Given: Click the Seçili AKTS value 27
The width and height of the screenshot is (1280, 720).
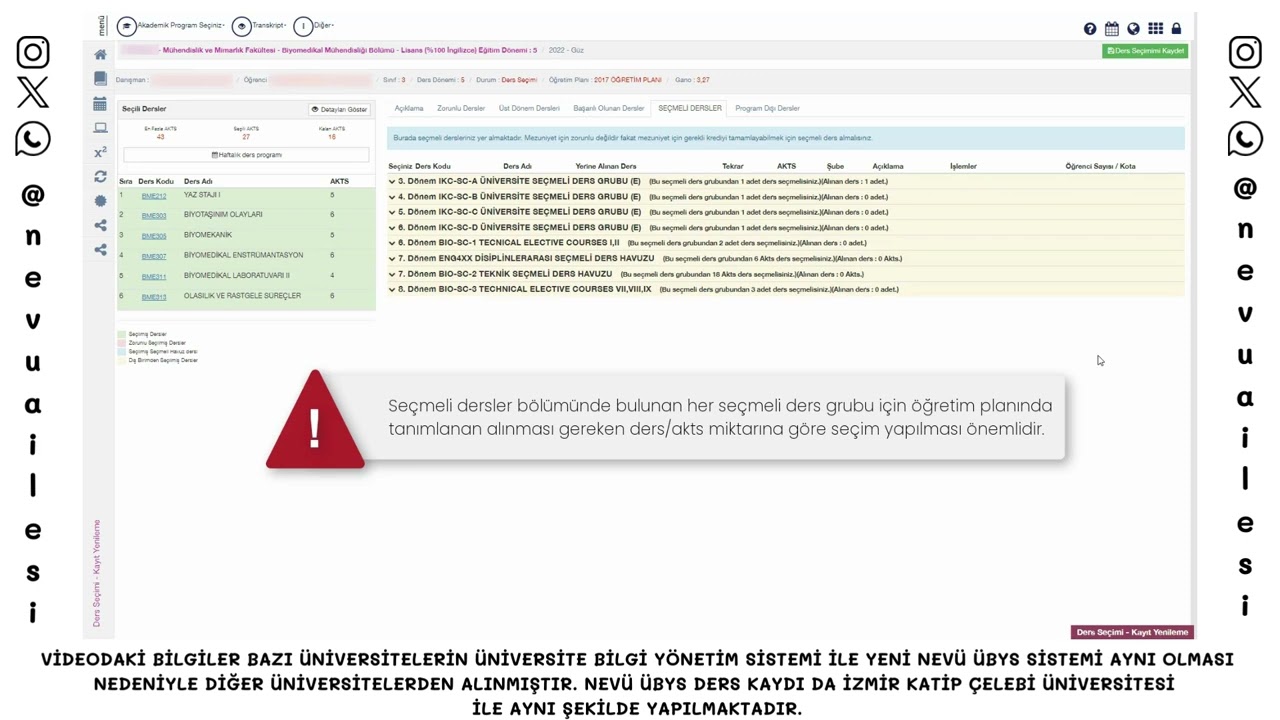Looking at the screenshot, I should pyautogui.click(x=246, y=137).
